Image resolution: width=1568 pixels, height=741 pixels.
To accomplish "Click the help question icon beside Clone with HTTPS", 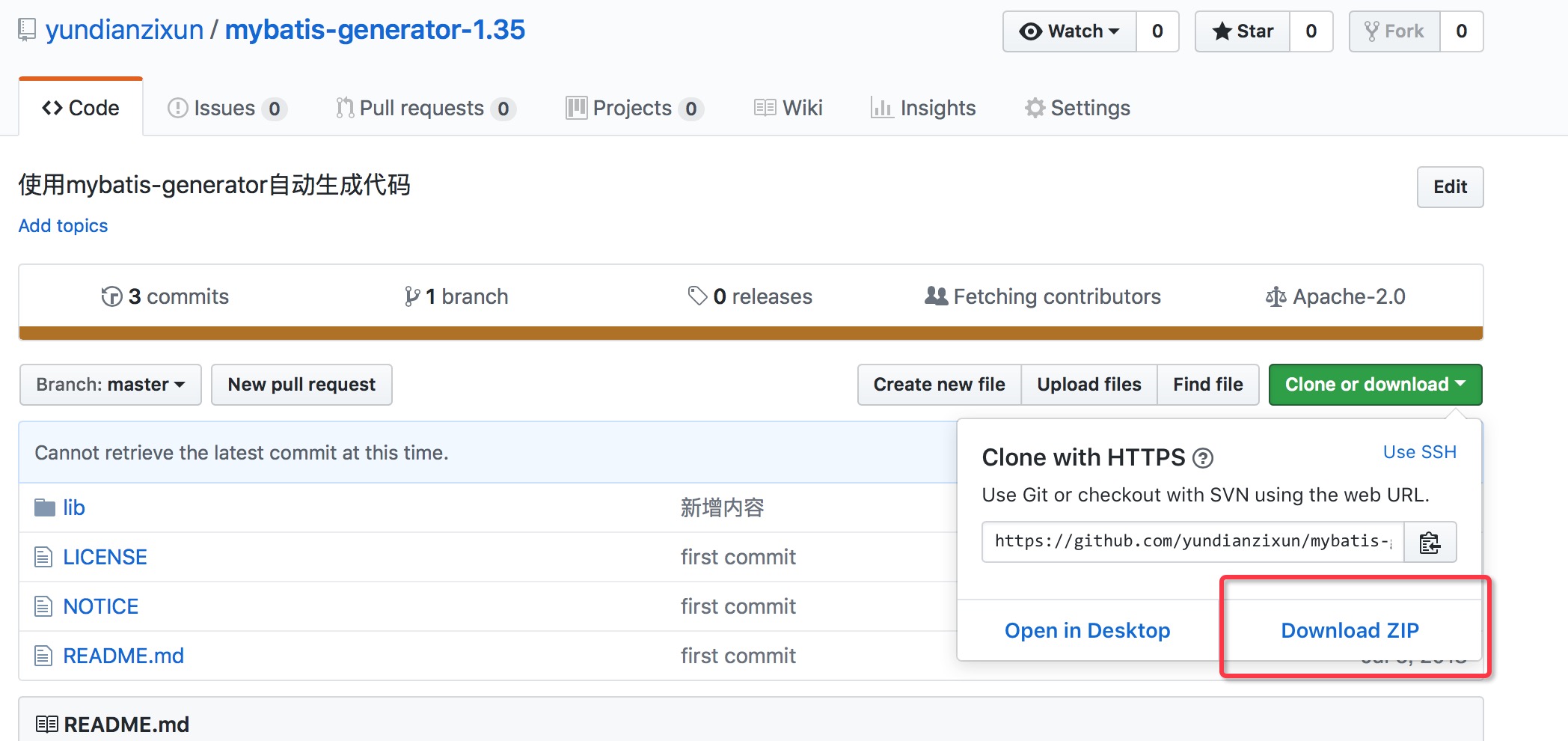I will (x=1203, y=458).
